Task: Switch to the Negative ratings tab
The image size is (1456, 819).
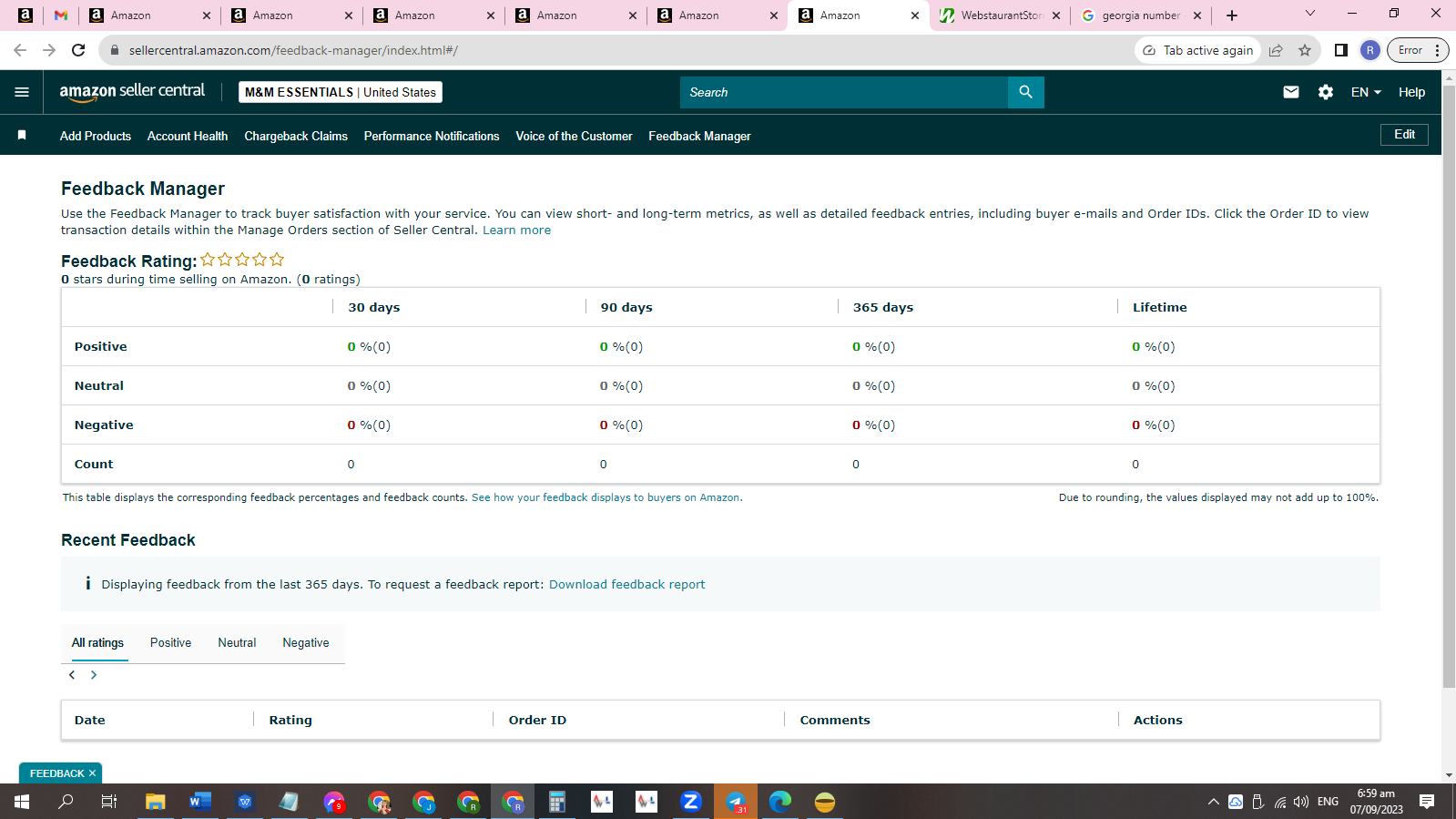Action: click(306, 642)
